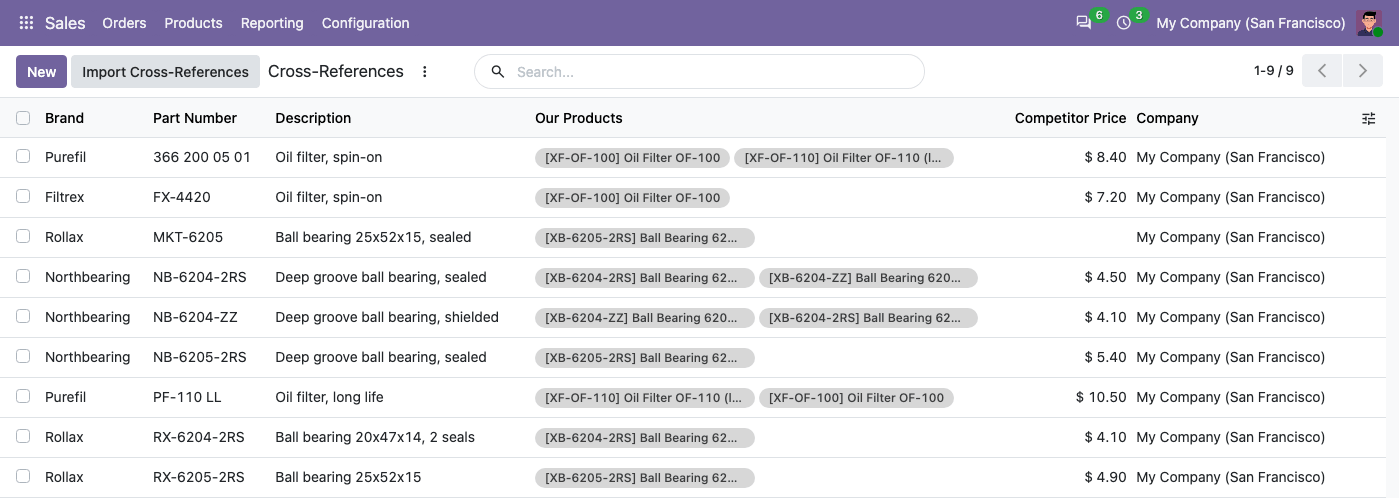Open the optional columns adjust icon
1399x498 pixels.
(x=1369, y=118)
